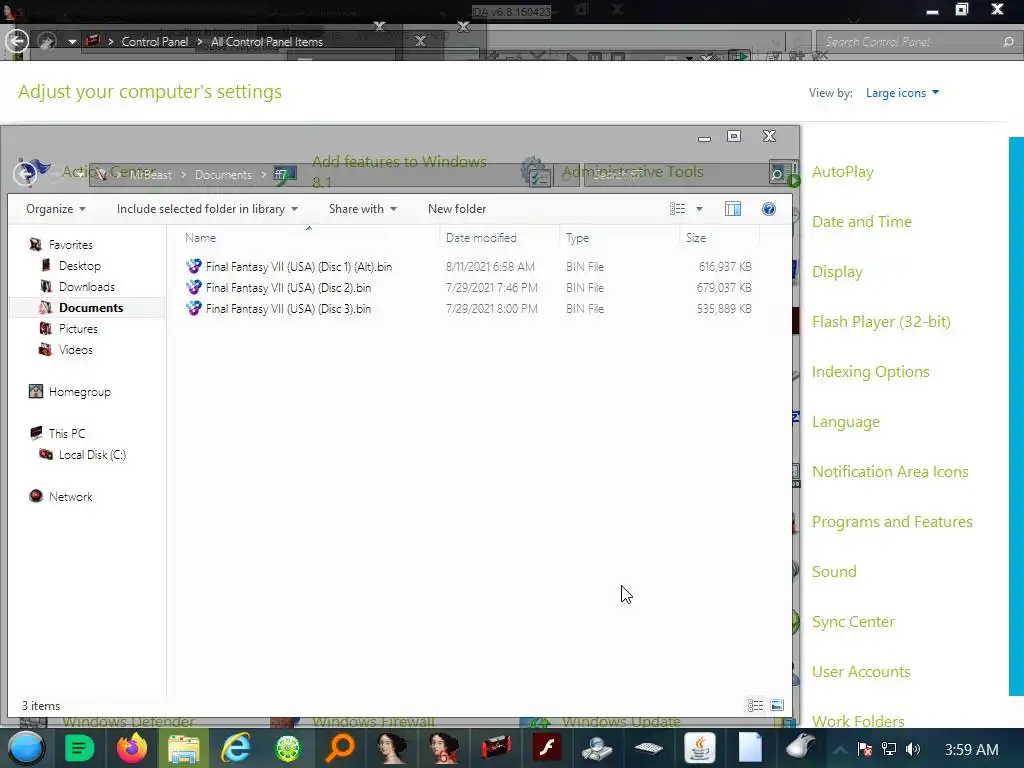
Task: Switch to large thumbnails view in status bar
Action: coord(777,705)
